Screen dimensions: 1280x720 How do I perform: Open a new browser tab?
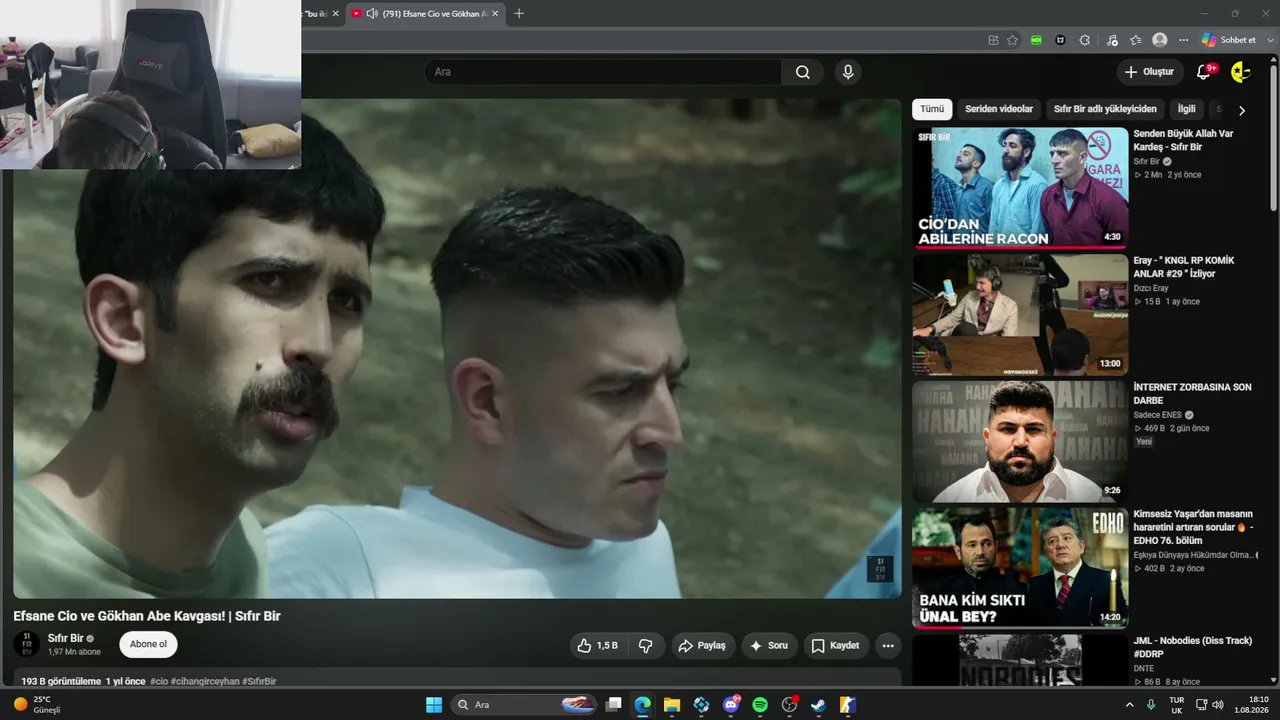[x=519, y=13]
